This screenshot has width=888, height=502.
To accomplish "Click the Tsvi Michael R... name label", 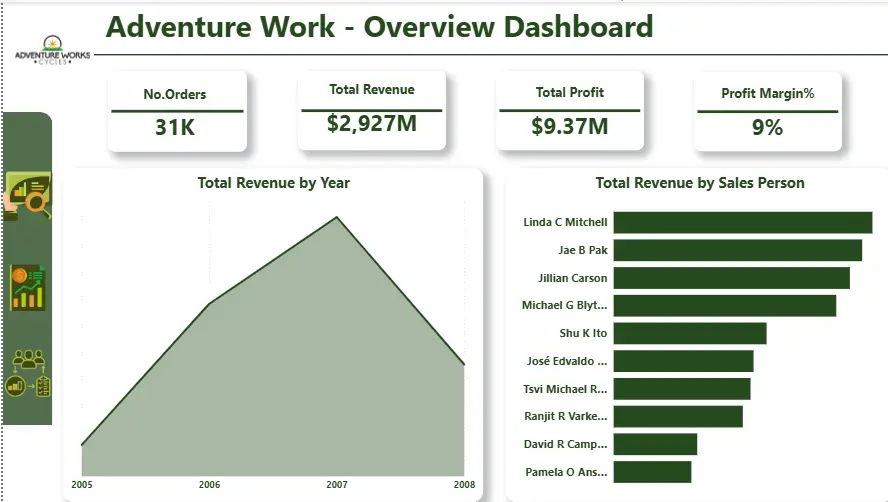I will point(565,389).
